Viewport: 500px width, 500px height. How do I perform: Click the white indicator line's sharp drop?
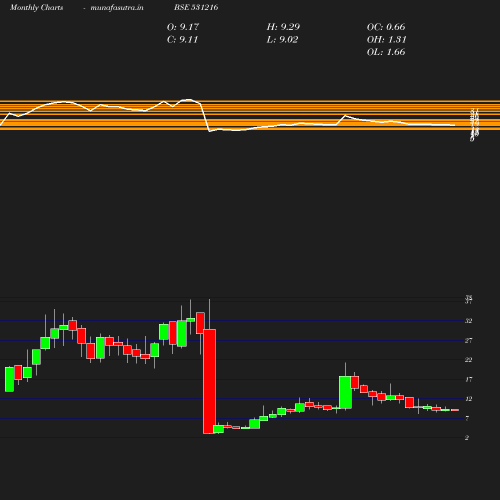pyautogui.click(x=205, y=118)
